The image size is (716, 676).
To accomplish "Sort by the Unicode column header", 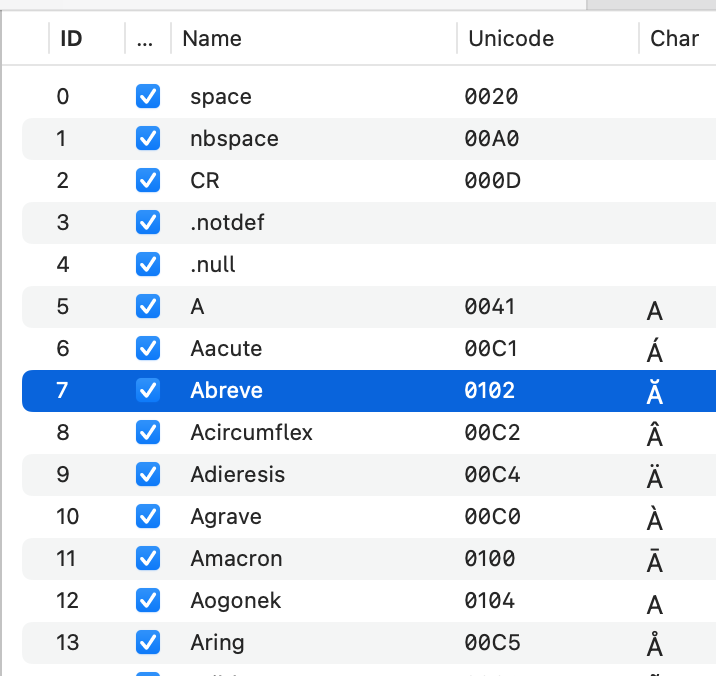I will tap(511, 40).
